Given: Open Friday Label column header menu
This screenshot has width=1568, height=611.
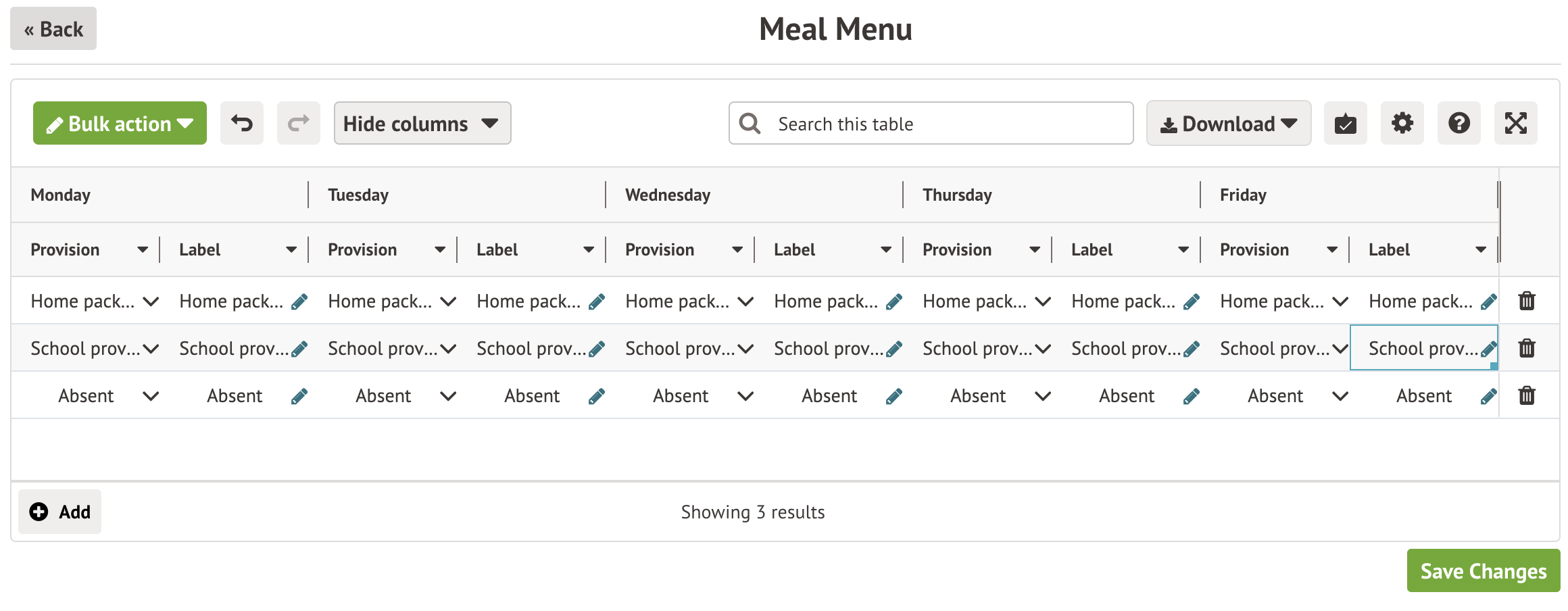Looking at the screenshot, I should (1481, 250).
